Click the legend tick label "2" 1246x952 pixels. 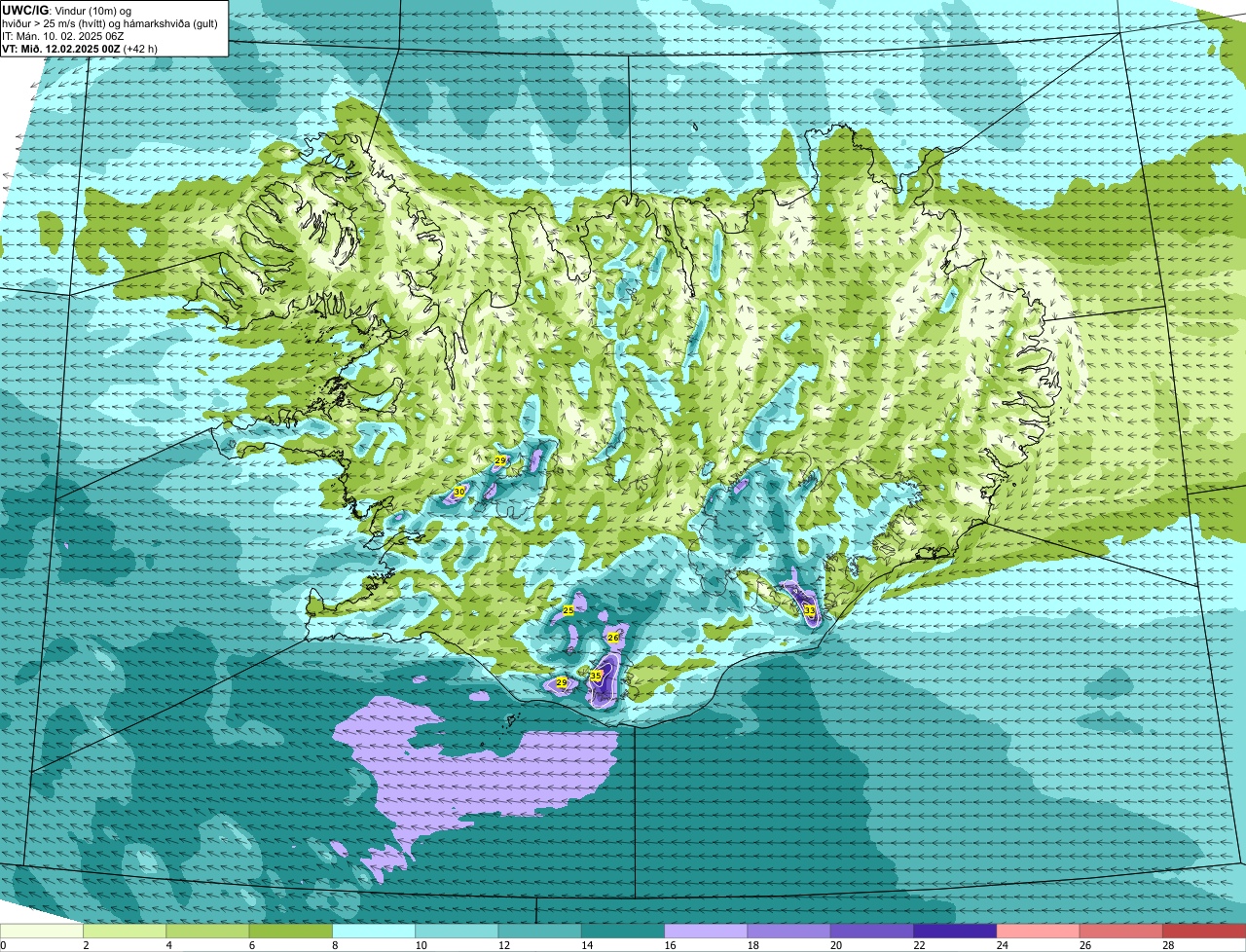tap(86, 945)
